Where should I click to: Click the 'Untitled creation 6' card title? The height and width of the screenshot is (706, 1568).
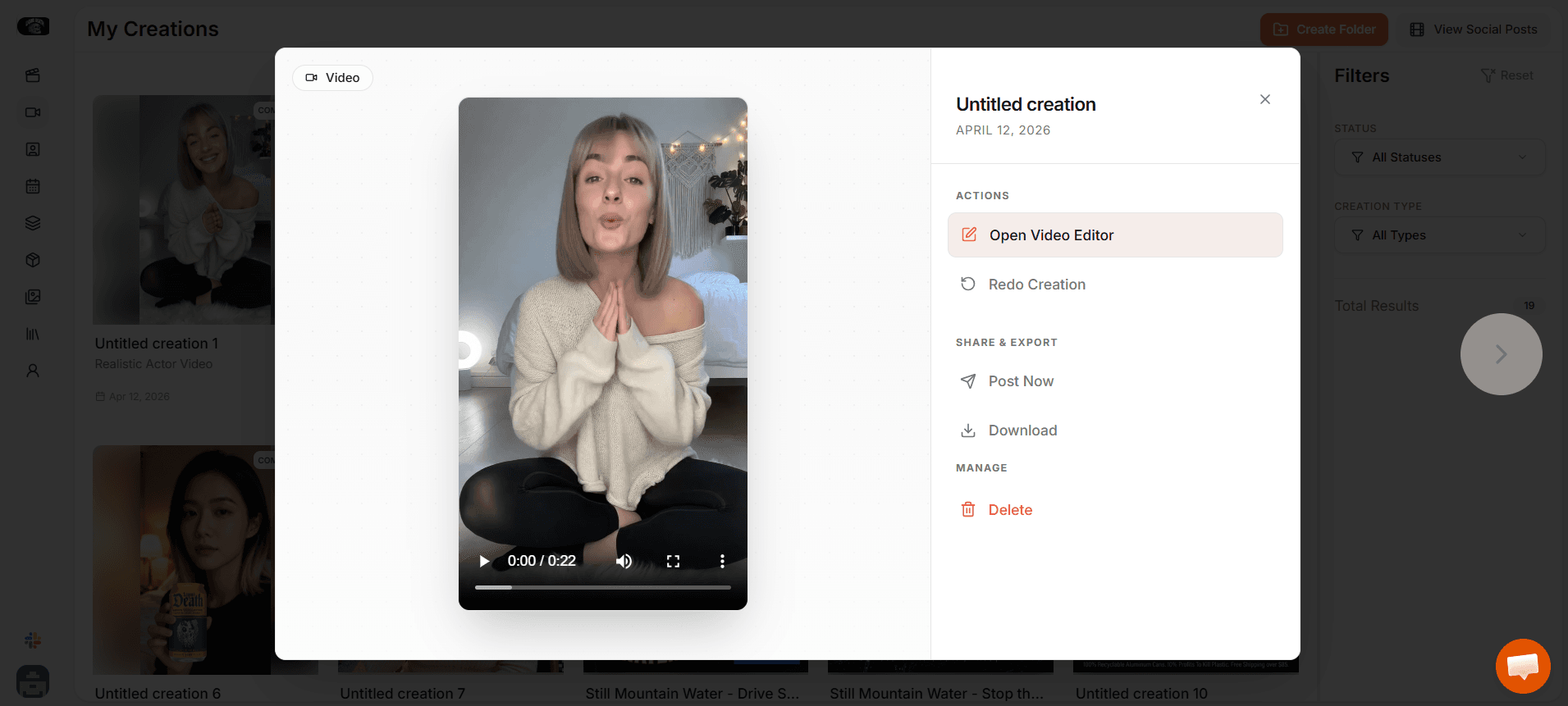[x=158, y=694]
